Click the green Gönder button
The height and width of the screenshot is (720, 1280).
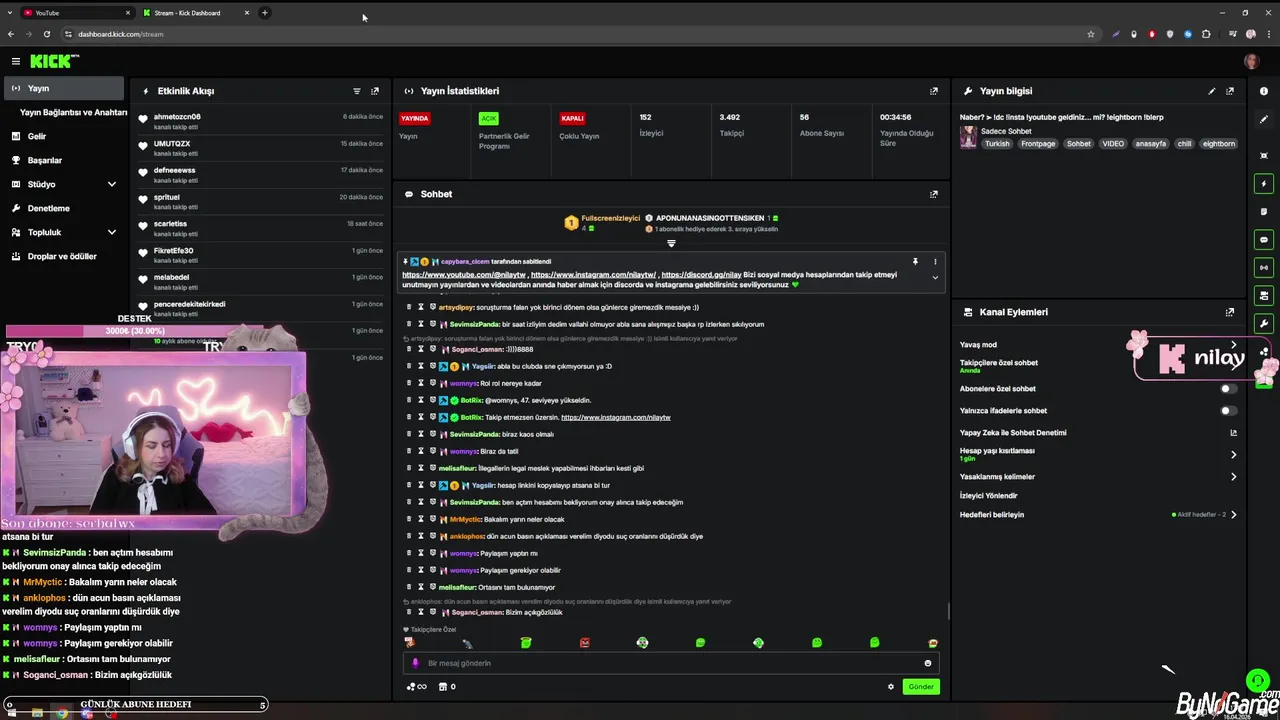click(x=921, y=687)
